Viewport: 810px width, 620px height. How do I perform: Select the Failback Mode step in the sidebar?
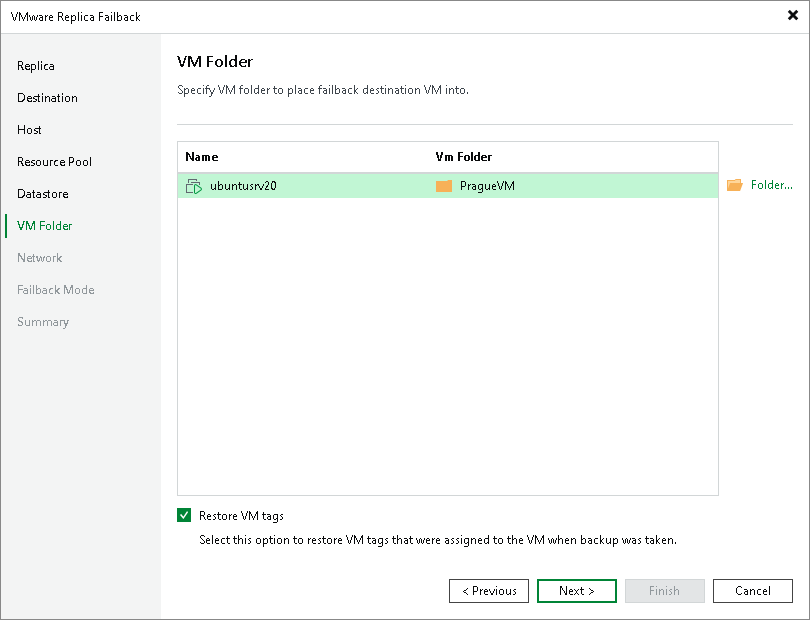pos(56,290)
